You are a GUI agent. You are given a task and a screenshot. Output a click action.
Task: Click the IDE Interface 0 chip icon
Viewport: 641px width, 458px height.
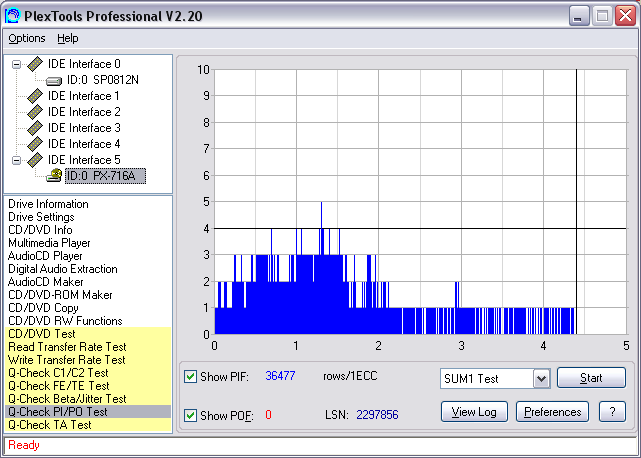35,64
